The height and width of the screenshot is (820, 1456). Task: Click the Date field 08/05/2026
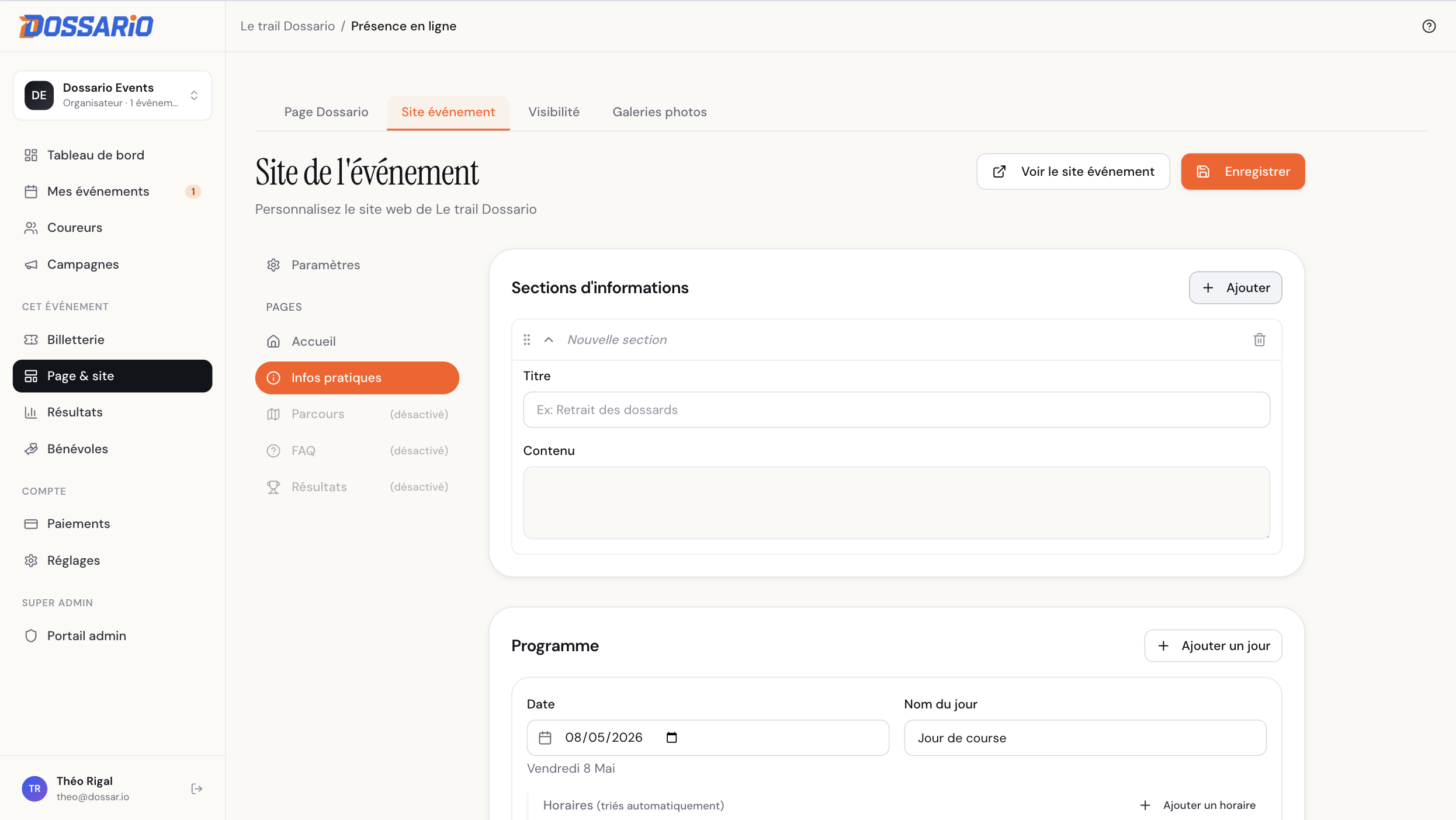point(708,738)
